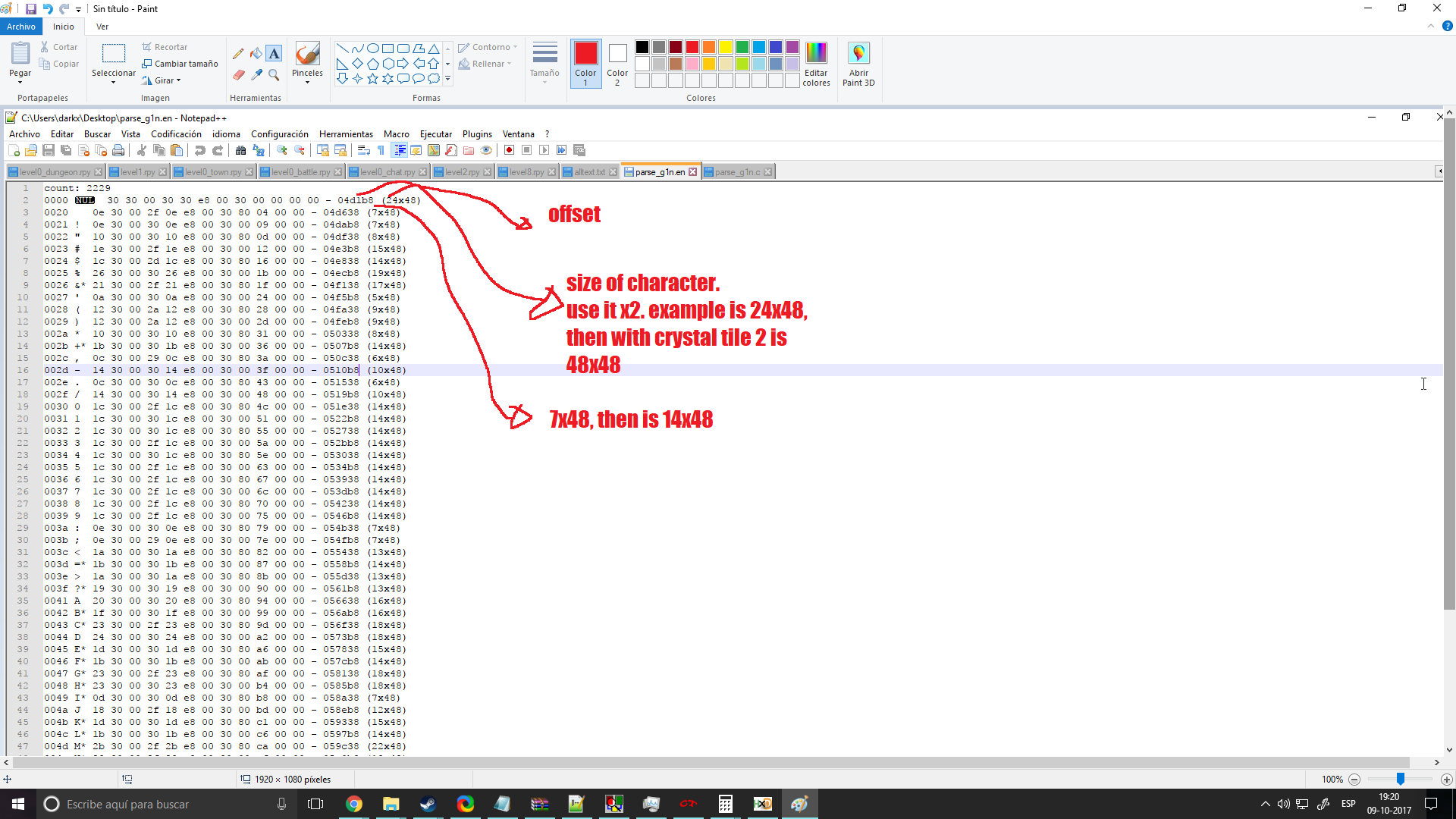The image size is (1456, 819).
Task: Expand the Seleccionar dropdown arrow
Action: (114, 82)
